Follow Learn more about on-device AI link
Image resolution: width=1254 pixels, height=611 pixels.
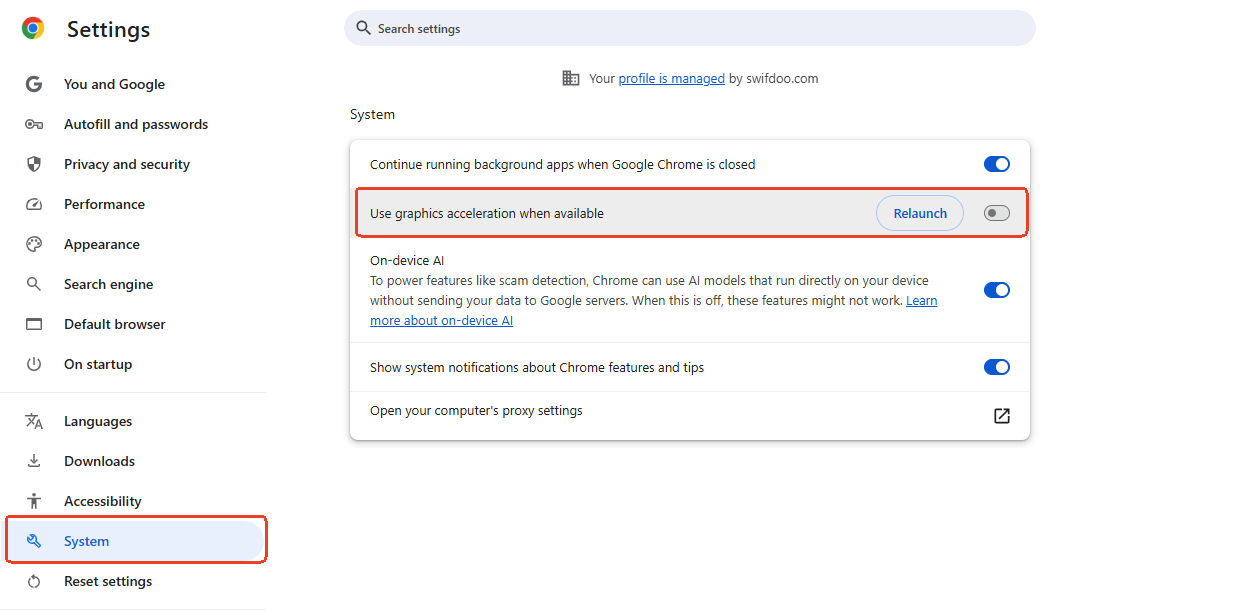[654, 311]
